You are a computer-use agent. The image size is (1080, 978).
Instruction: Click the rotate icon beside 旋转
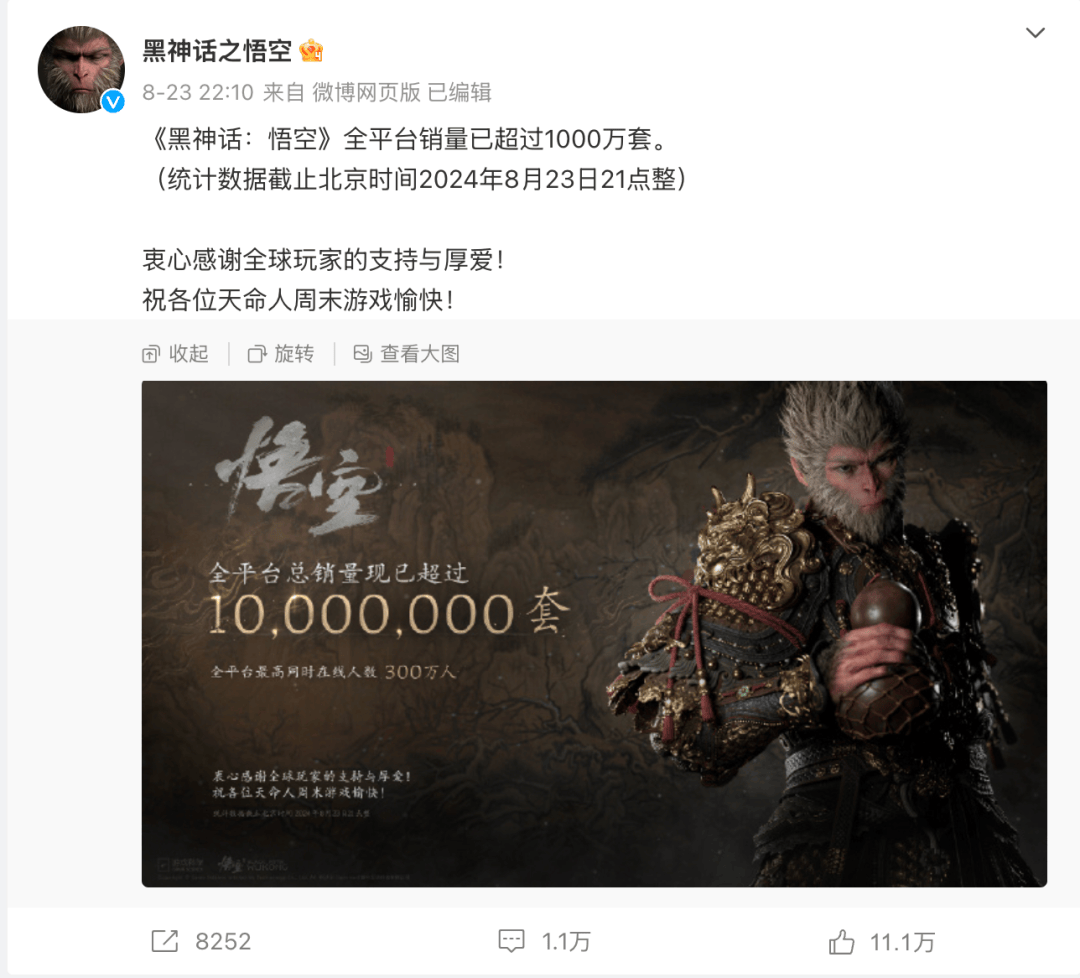[x=256, y=355]
